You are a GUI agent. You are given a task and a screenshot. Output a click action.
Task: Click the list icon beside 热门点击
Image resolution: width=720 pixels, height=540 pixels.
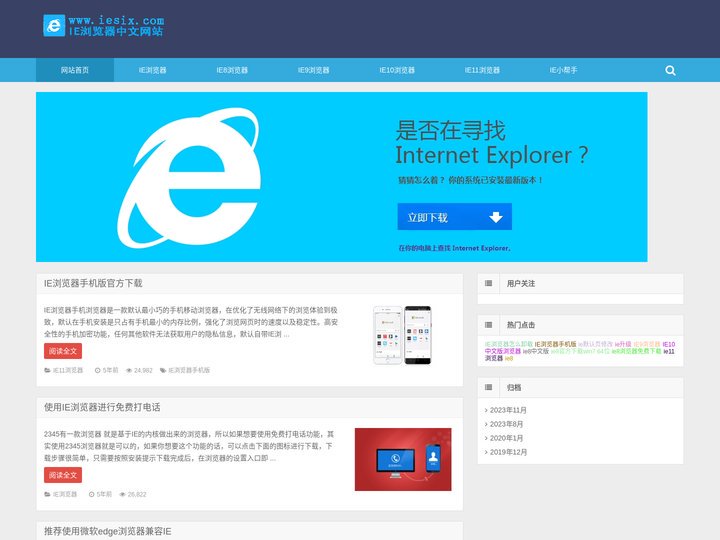tap(489, 325)
